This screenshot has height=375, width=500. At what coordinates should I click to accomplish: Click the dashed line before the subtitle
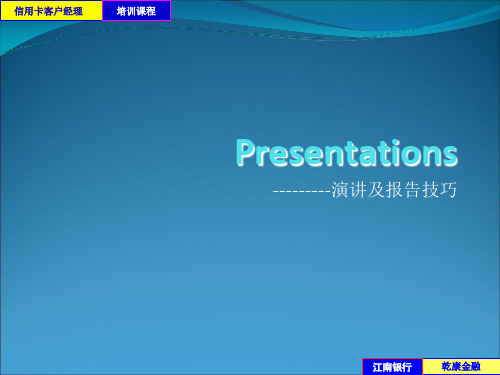coord(302,192)
